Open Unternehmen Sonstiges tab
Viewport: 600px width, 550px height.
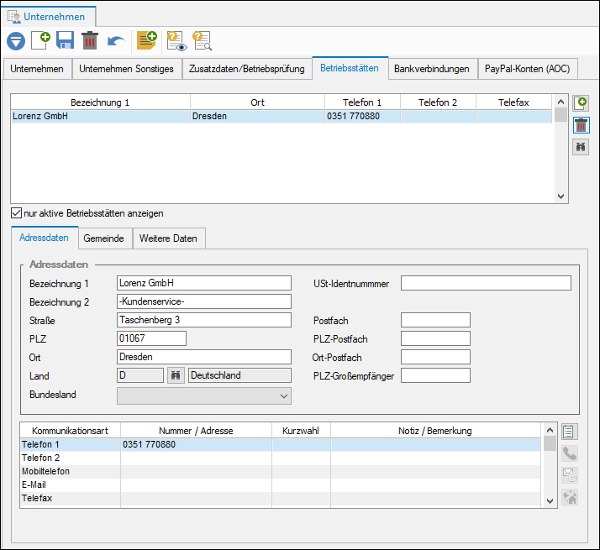pos(126,69)
